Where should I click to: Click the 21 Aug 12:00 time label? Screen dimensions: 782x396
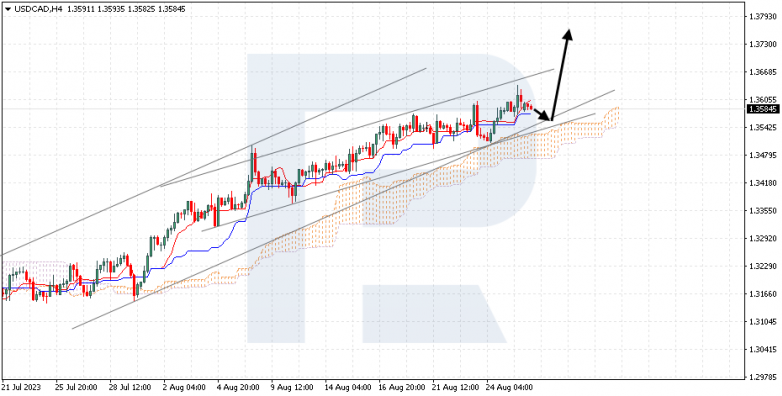455,388
